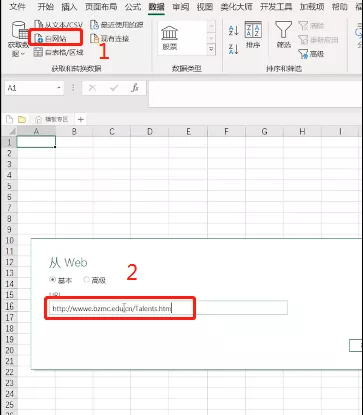
Task: Select row 9 header
Action: pos(9,229)
